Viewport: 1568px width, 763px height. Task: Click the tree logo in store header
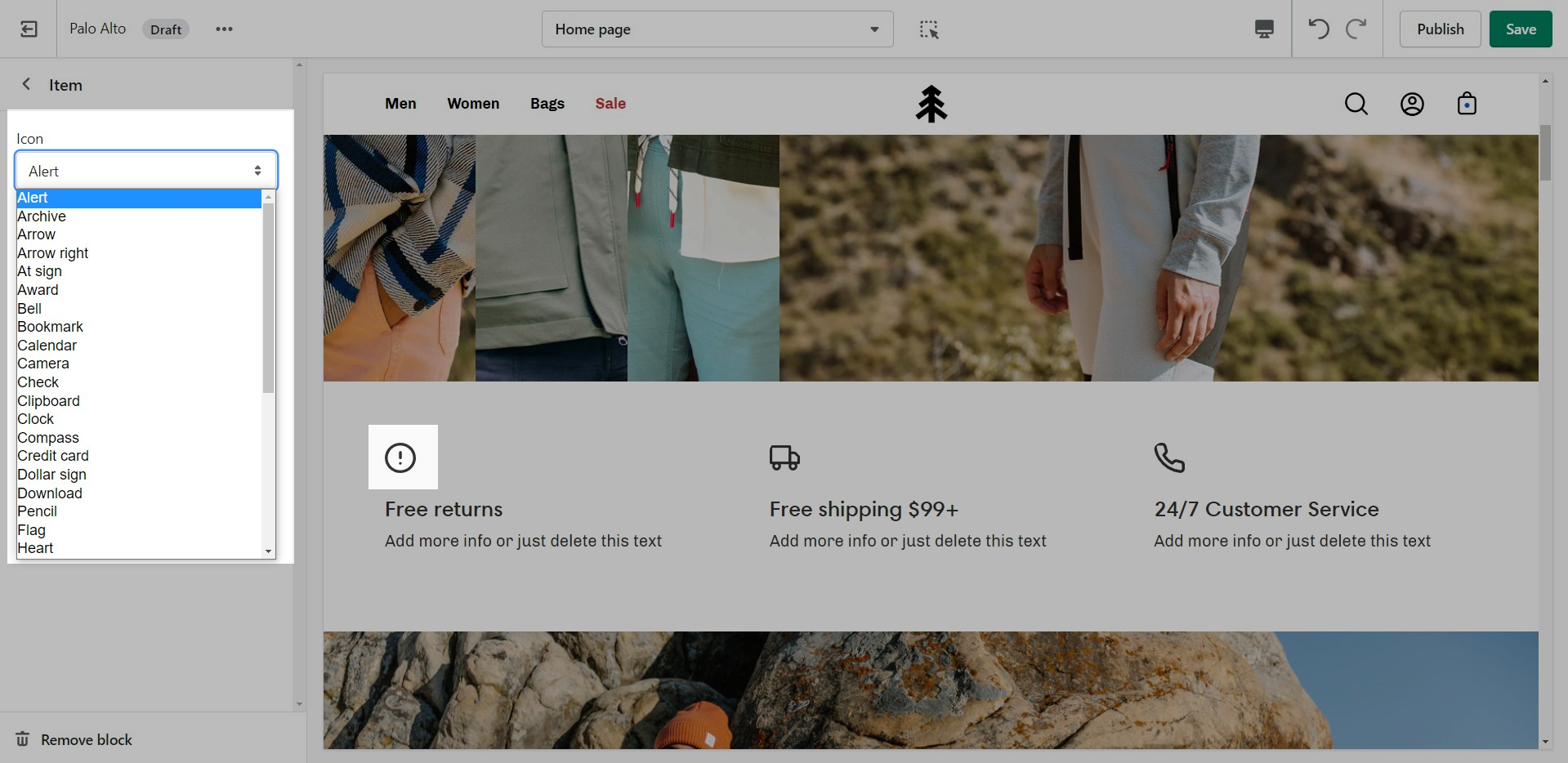point(931,104)
